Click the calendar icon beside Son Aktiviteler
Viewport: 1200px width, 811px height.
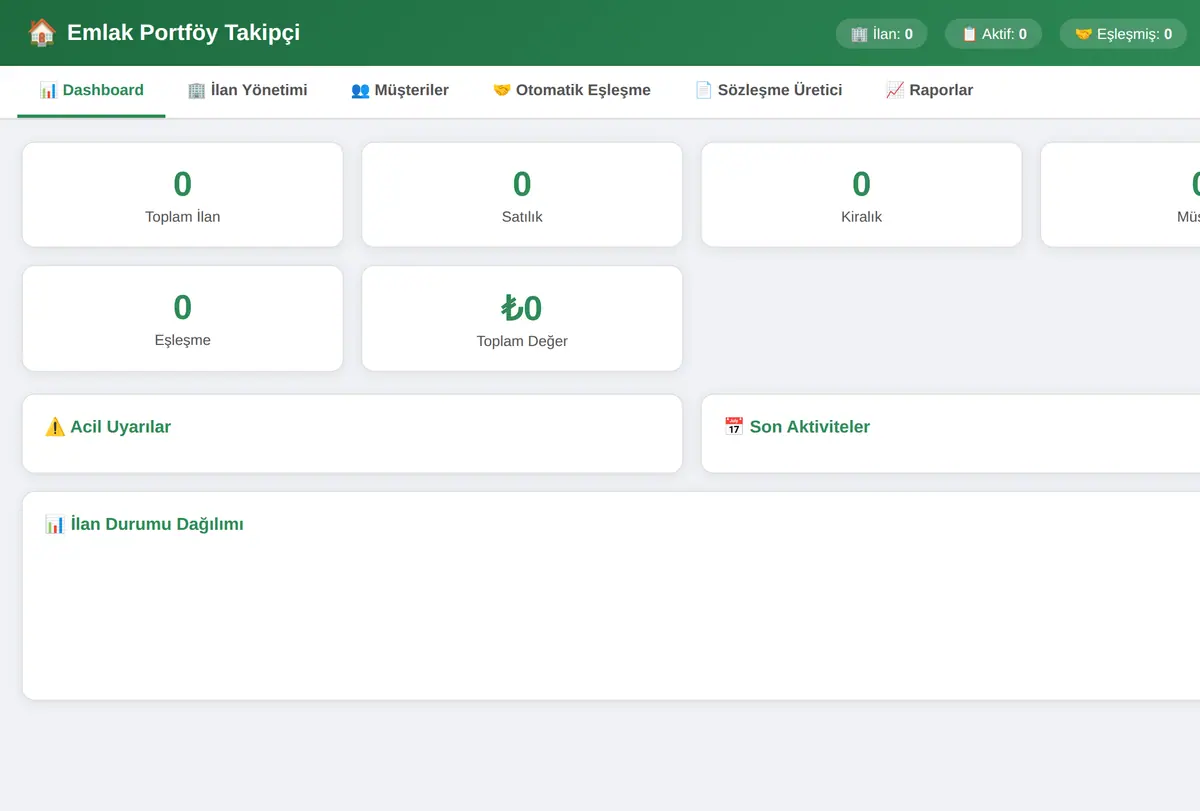tap(734, 427)
